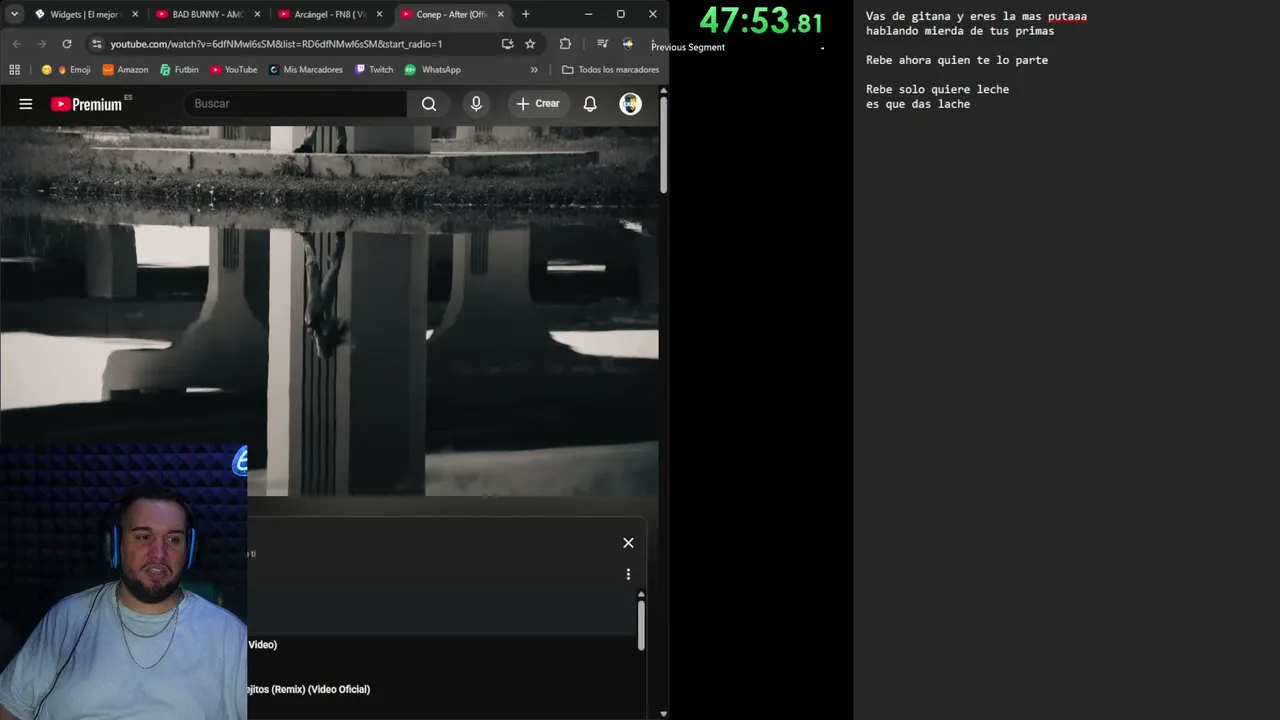1280x720 pixels.
Task: Open a new browser tab
Action: coord(526,14)
